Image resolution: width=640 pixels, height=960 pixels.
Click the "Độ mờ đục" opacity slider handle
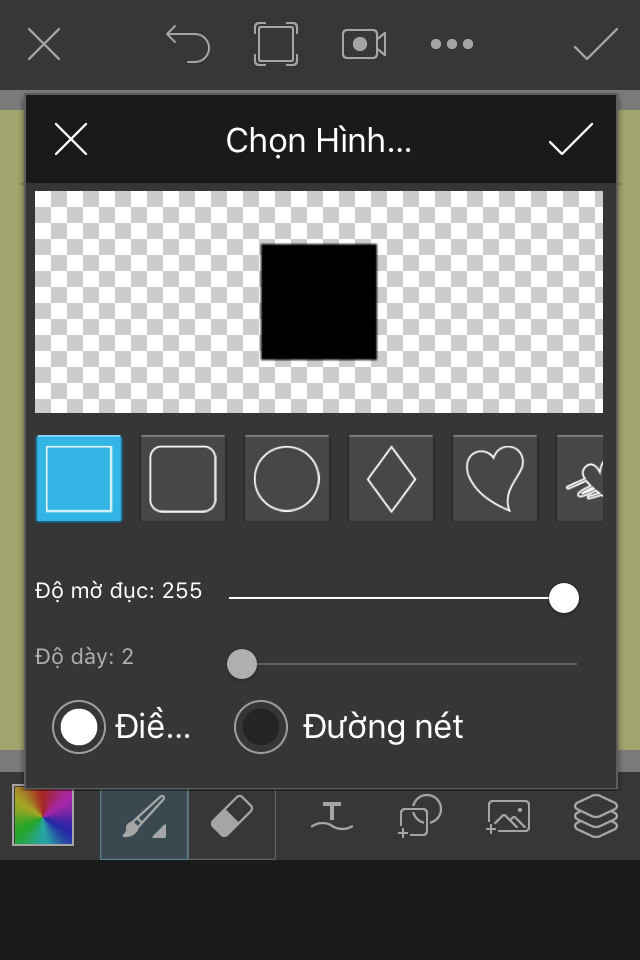(x=564, y=598)
